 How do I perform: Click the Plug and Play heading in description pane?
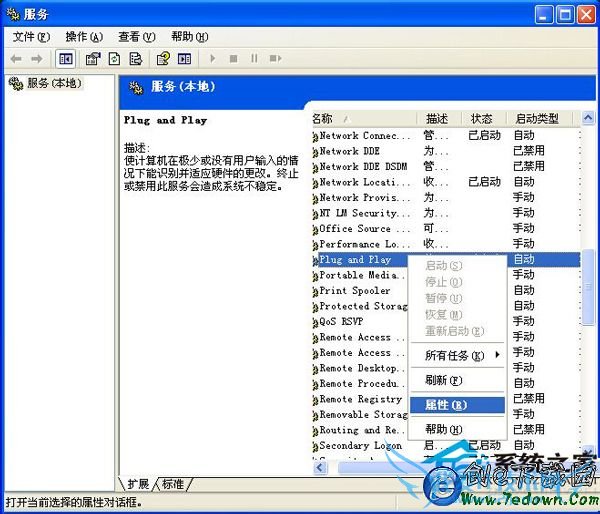[x=165, y=120]
